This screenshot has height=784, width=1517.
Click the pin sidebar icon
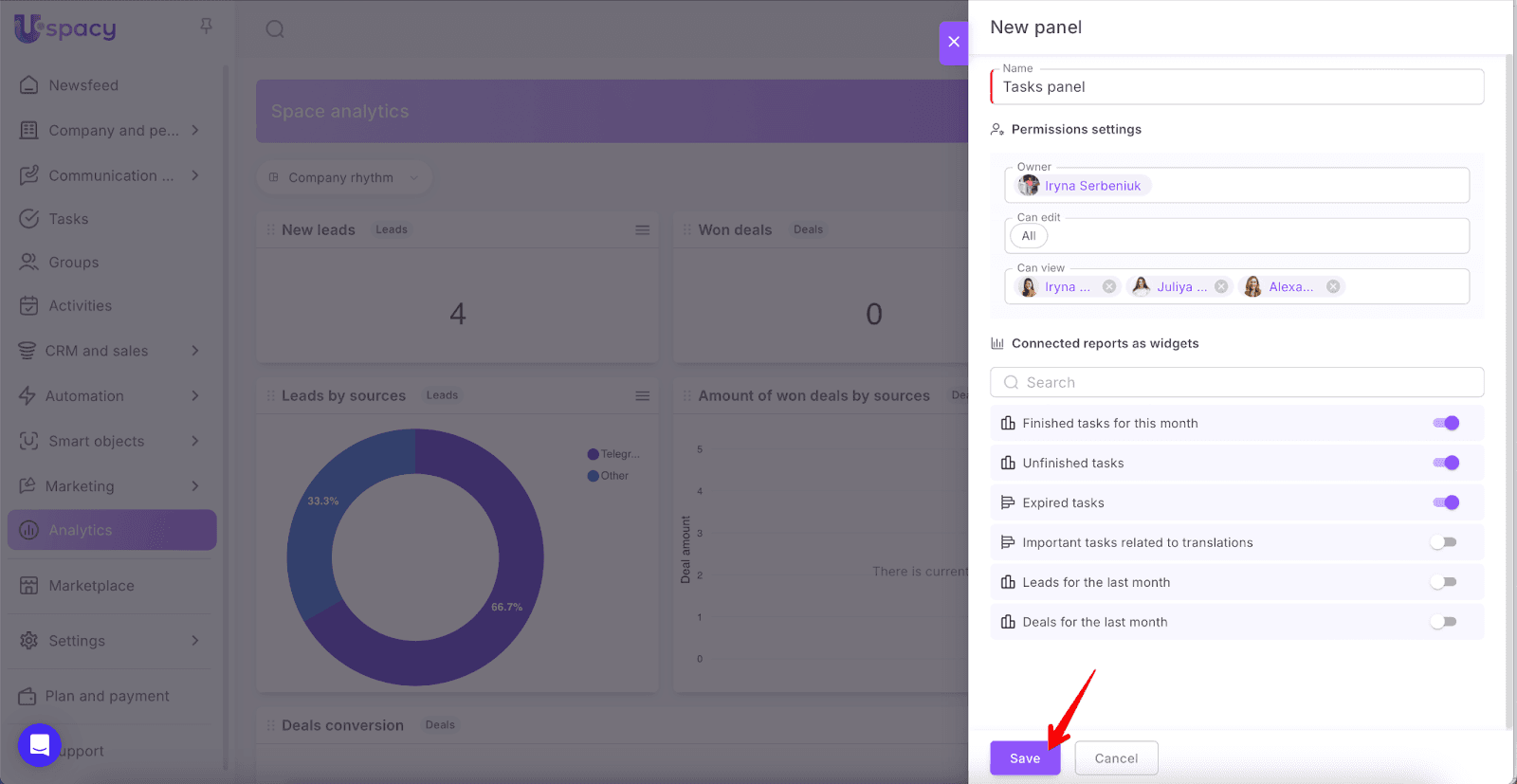pyautogui.click(x=206, y=27)
